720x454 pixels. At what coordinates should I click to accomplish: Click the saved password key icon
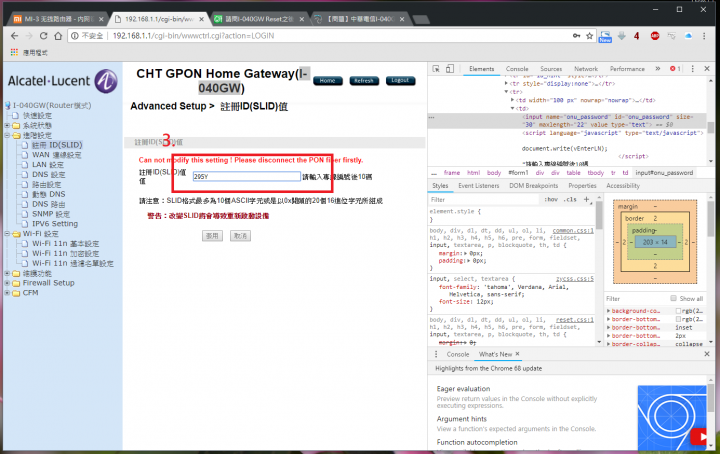576,36
